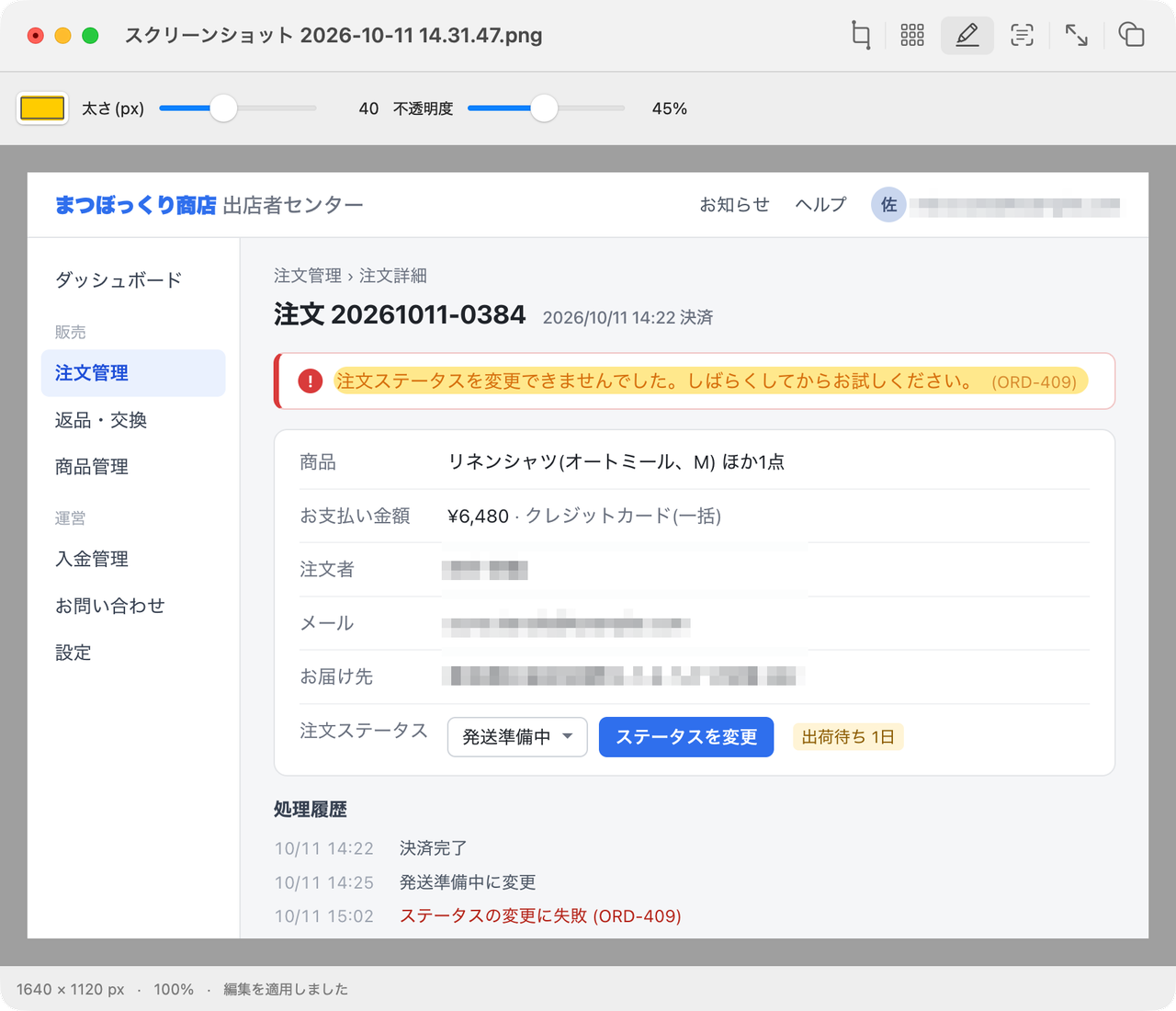Click the 出荷待ち 1日 badge
The height and width of the screenshot is (1011, 1176).
point(848,737)
